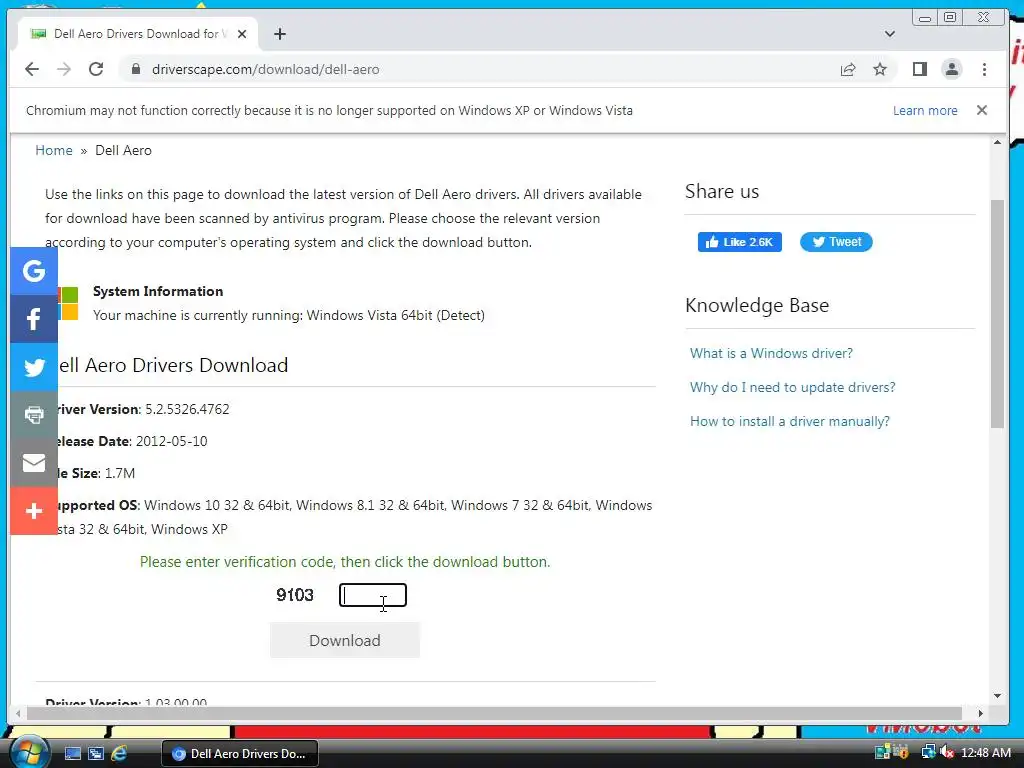Click the Share us heading

pyautogui.click(x=722, y=191)
